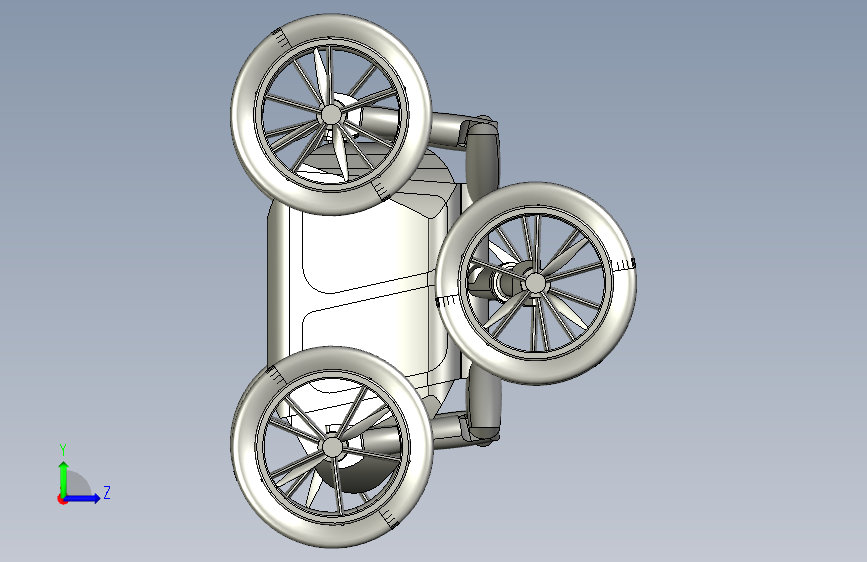This screenshot has height=562, width=867.
Task: Select hub of the top-left propeller
Action: [x=331, y=115]
